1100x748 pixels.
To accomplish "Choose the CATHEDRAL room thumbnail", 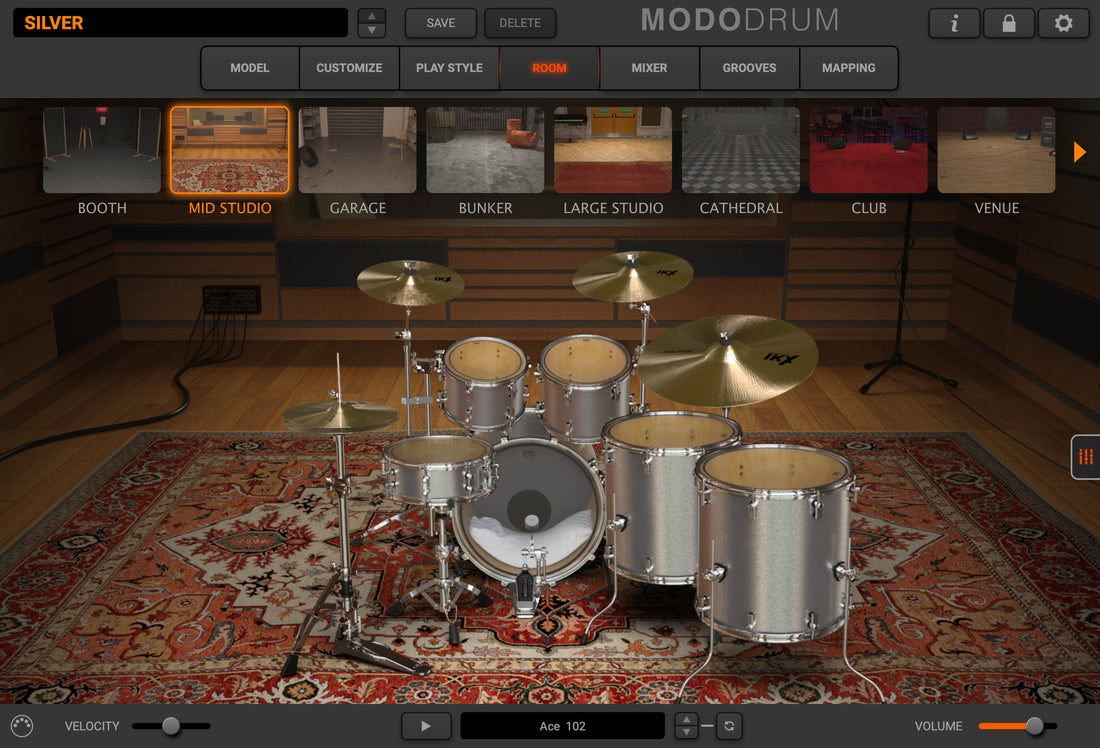I will [x=740, y=150].
